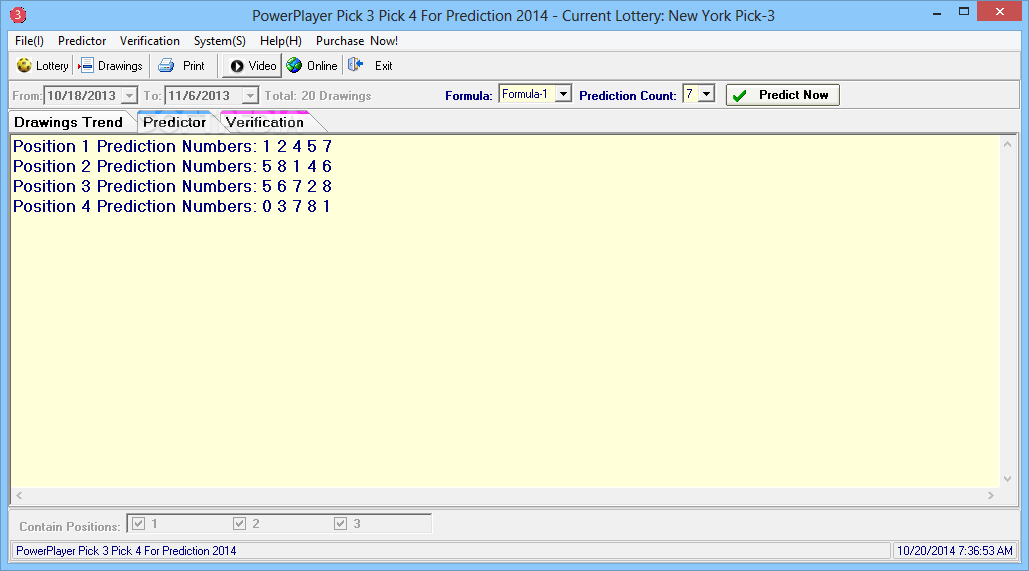Expand the To date dropdown
1029x571 pixels.
[x=250, y=96]
